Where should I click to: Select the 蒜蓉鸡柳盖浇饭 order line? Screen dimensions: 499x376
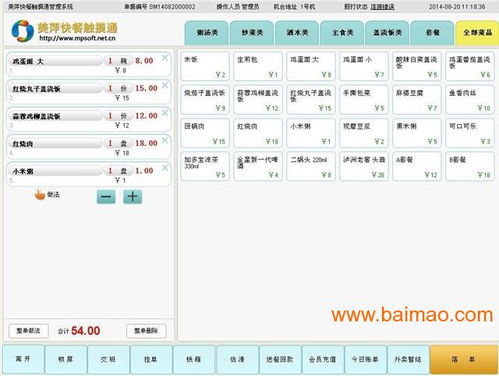tap(89, 119)
